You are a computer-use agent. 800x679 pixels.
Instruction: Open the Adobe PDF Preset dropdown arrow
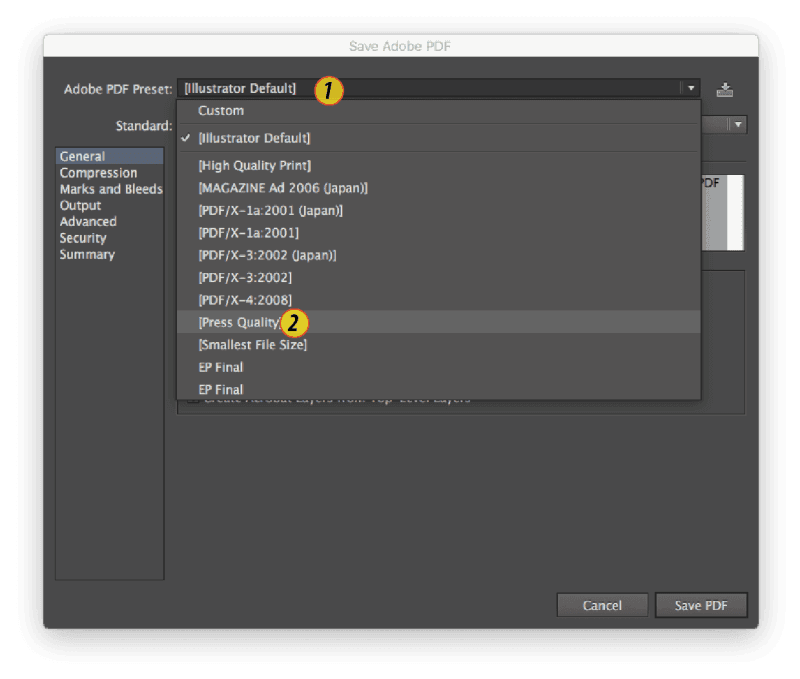(690, 88)
